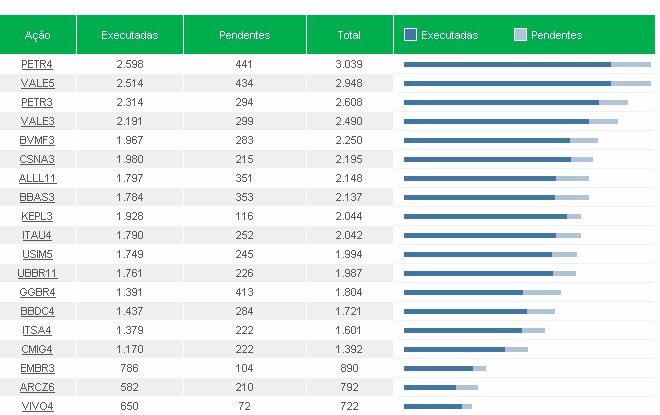Viewport: 660px width, 415px height.
Task: Select ALLL11 pending value 351
Action: [x=244, y=178]
